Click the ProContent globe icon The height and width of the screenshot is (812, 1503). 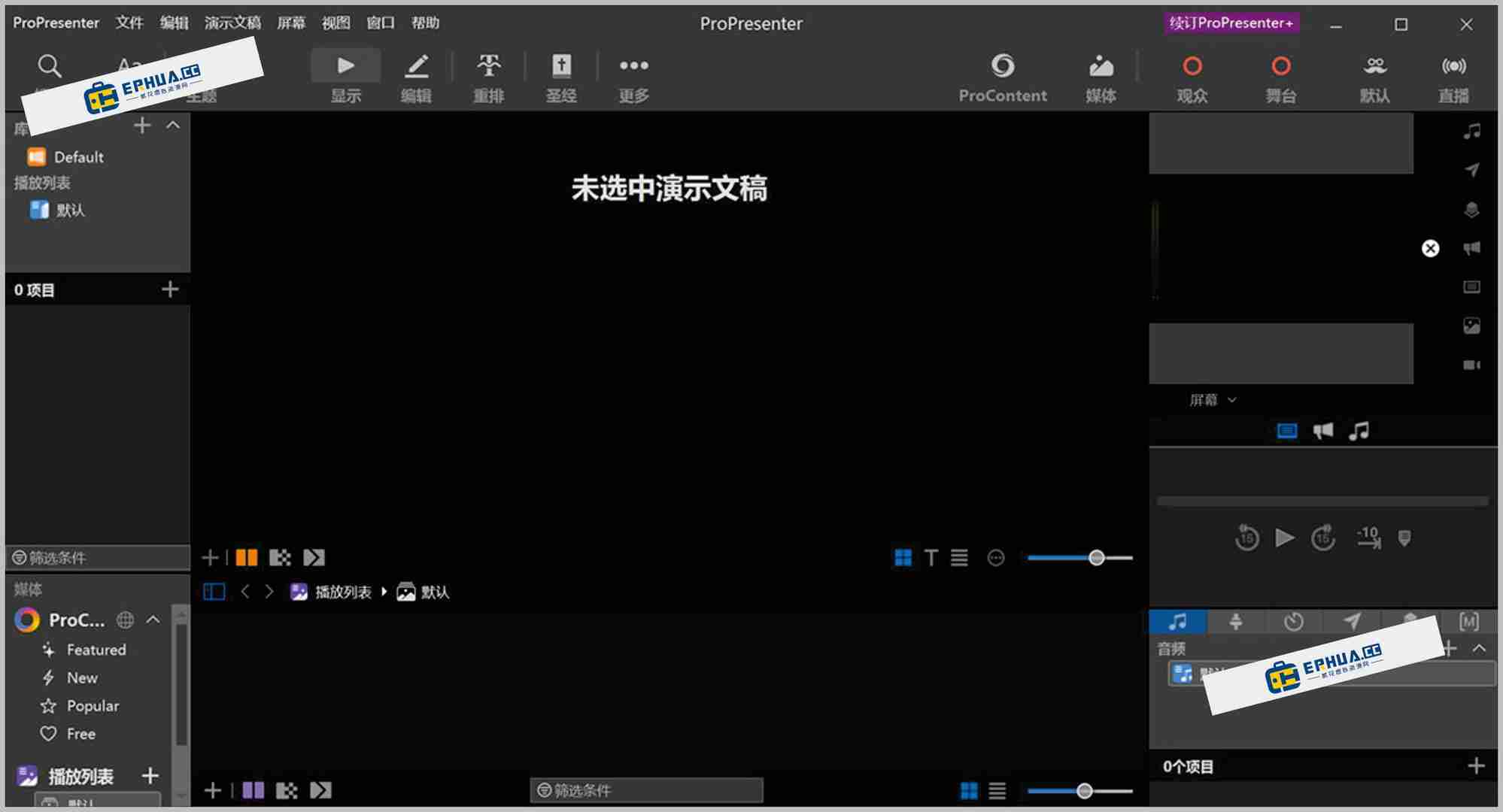[x=125, y=620]
